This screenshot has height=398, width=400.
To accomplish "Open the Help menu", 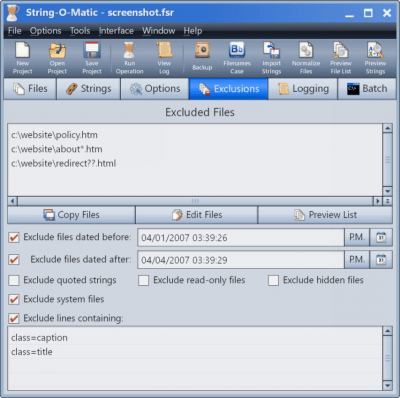I will (193, 31).
